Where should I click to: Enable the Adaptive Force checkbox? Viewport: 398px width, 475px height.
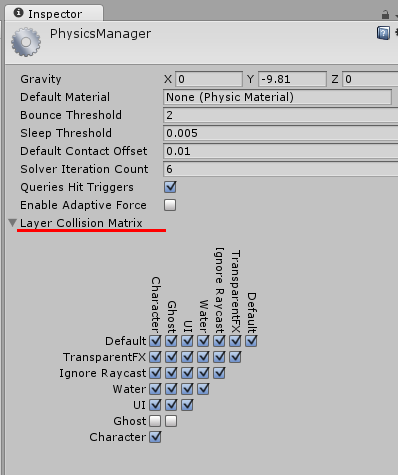[170, 205]
